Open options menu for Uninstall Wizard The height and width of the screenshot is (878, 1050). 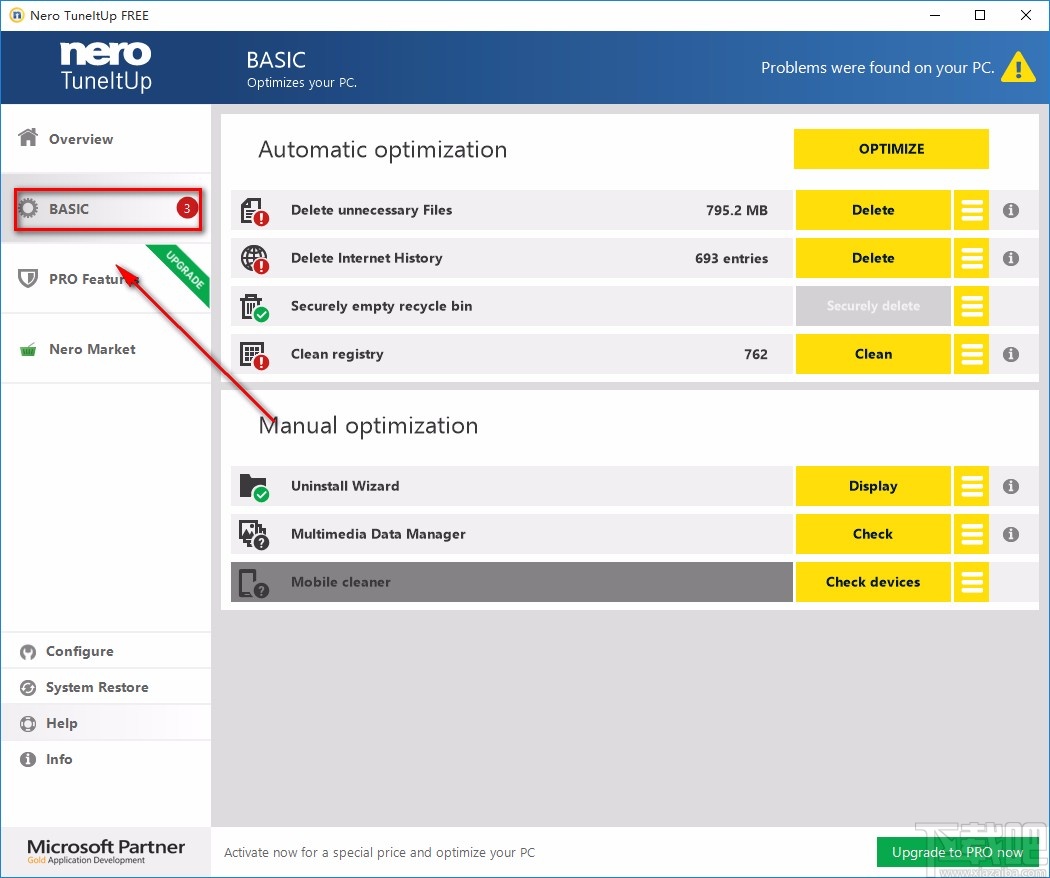972,486
